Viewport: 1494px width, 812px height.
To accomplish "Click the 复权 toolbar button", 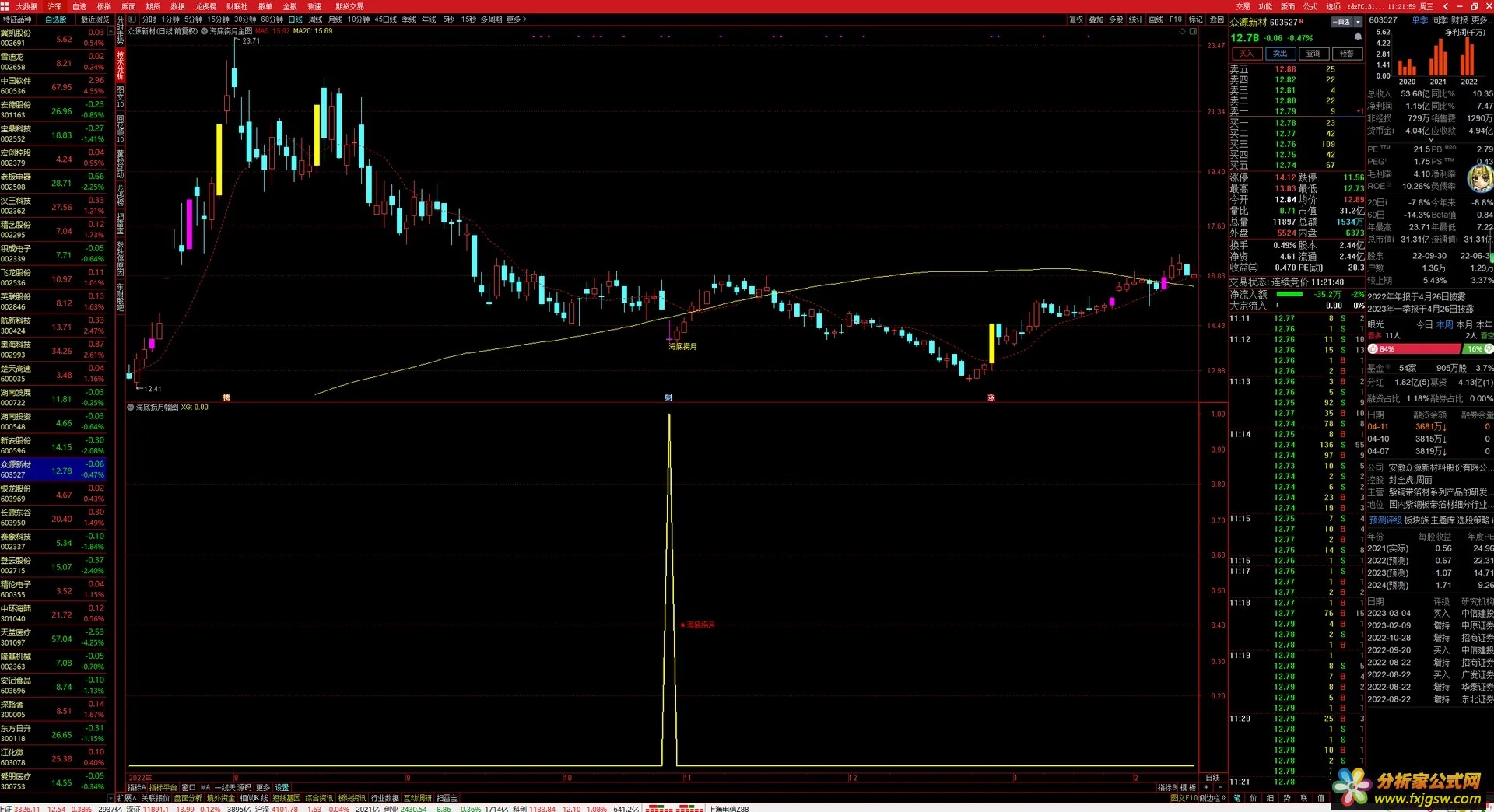I will 1076,19.
